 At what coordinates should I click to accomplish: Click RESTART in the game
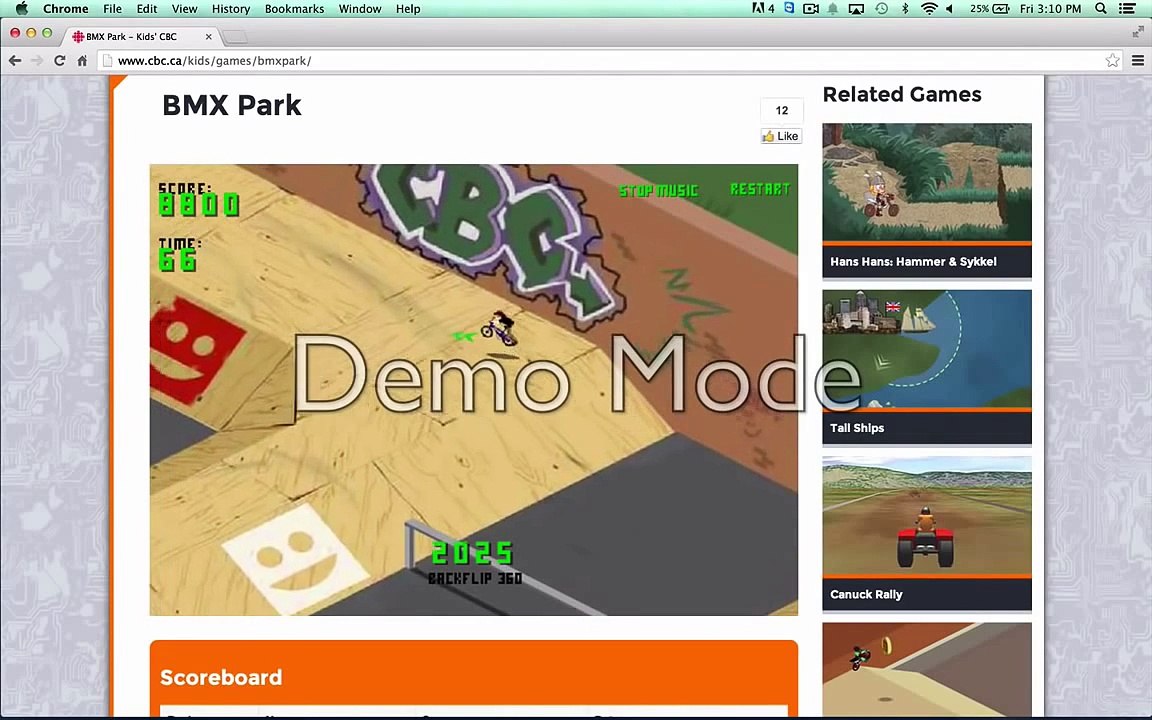point(760,190)
